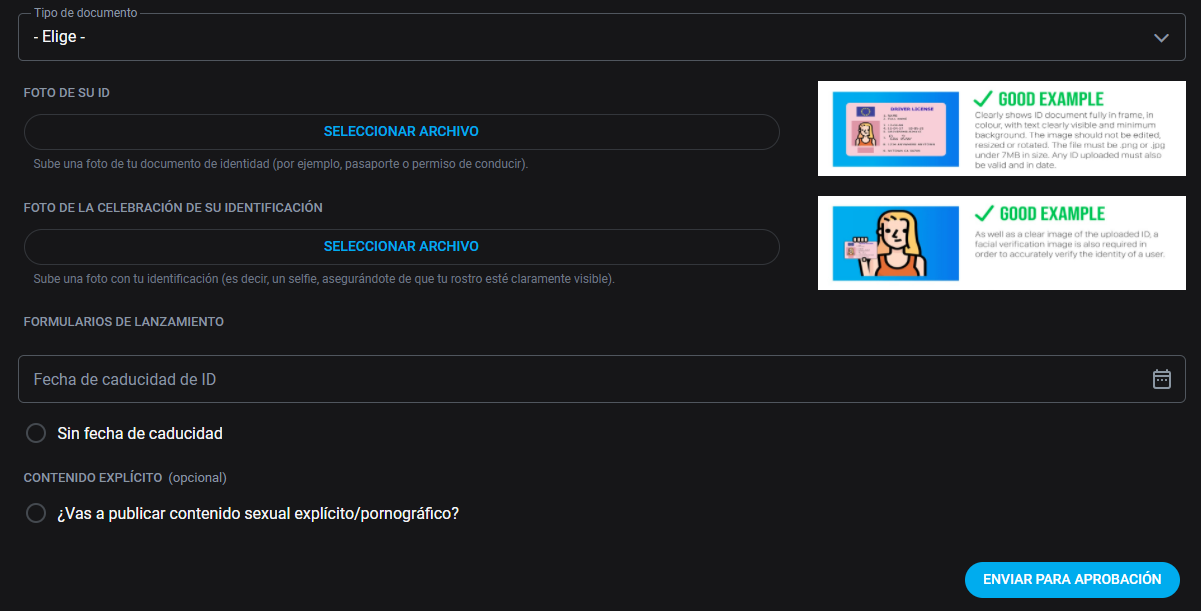Click the "Formularios de lanzamiento" section heading

tap(124, 322)
